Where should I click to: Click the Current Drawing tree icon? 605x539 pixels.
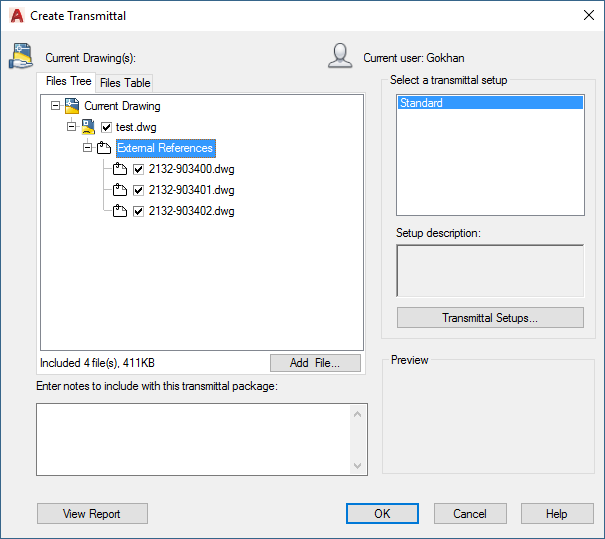71,106
